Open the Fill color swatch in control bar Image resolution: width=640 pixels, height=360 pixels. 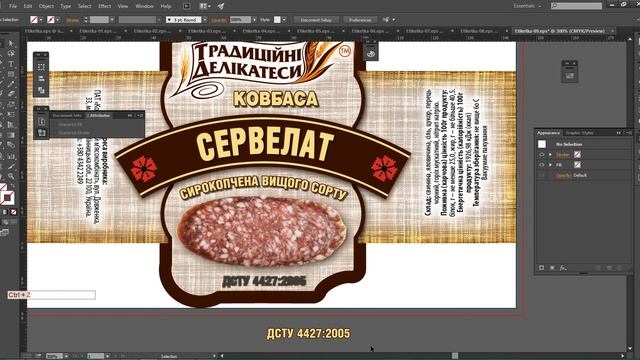34,20
